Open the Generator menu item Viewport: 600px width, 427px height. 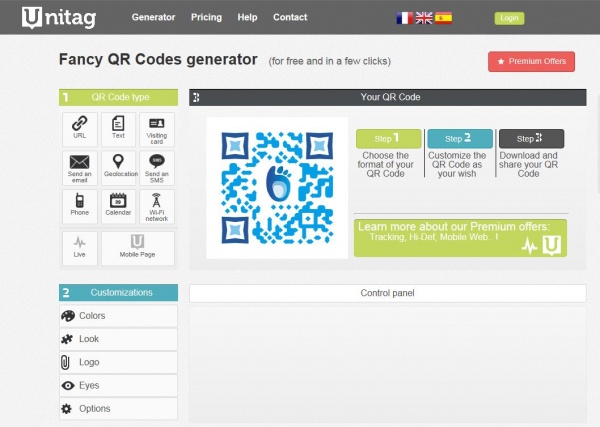[x=153, y=17]
